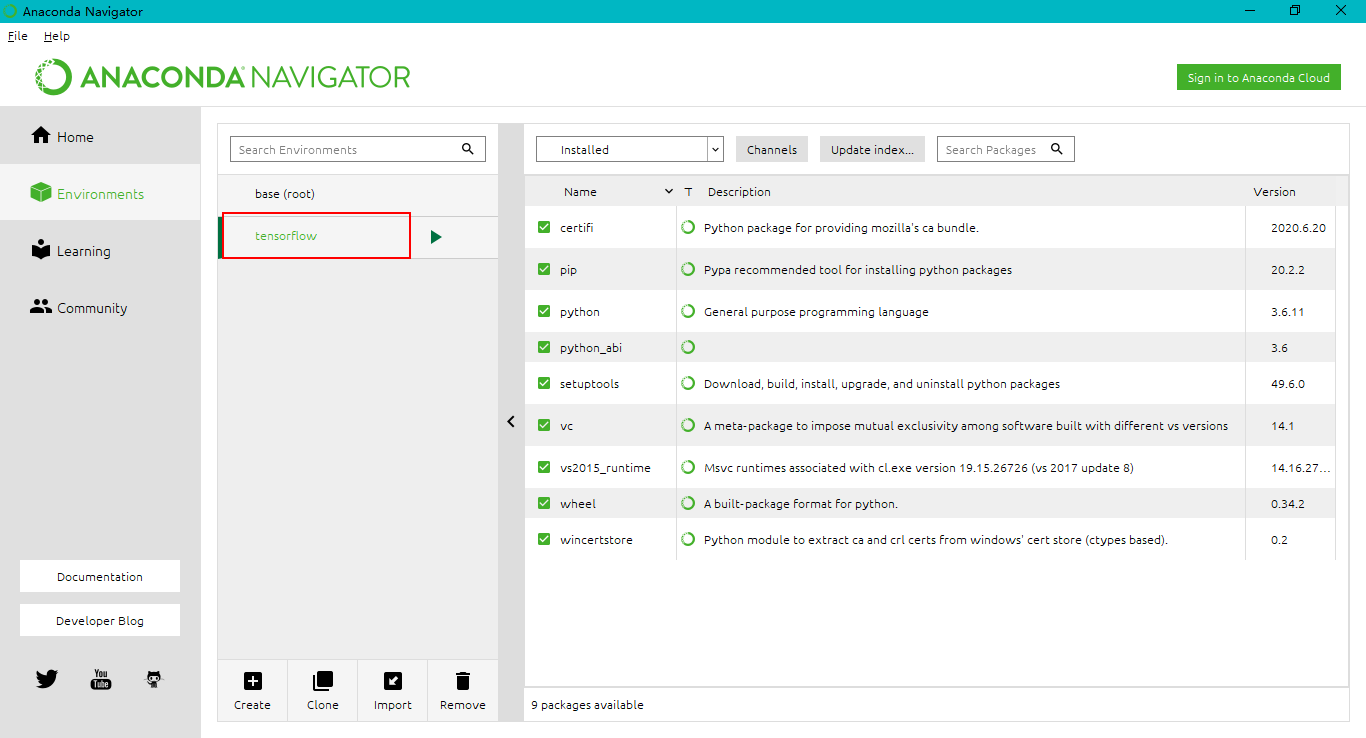Toggle the python package checkbox
Screen dimensions: 1366x738
(544, 311)
